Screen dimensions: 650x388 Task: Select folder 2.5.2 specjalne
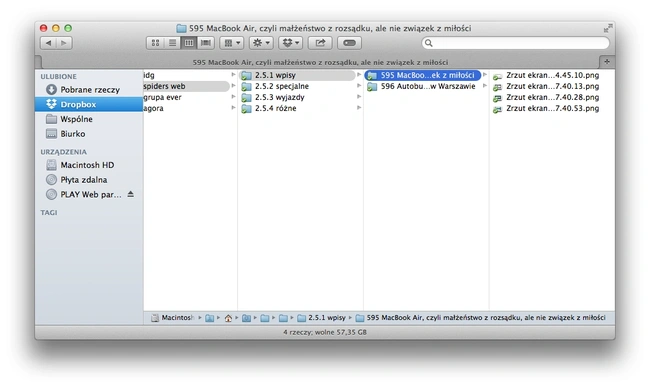click(300, 86)
